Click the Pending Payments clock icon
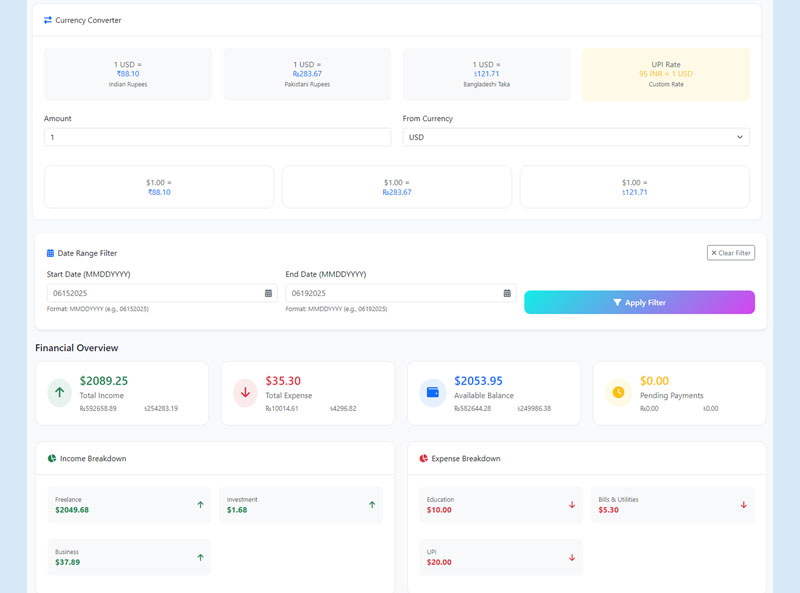Screen dimensions: 800x593 click(618, 393)
